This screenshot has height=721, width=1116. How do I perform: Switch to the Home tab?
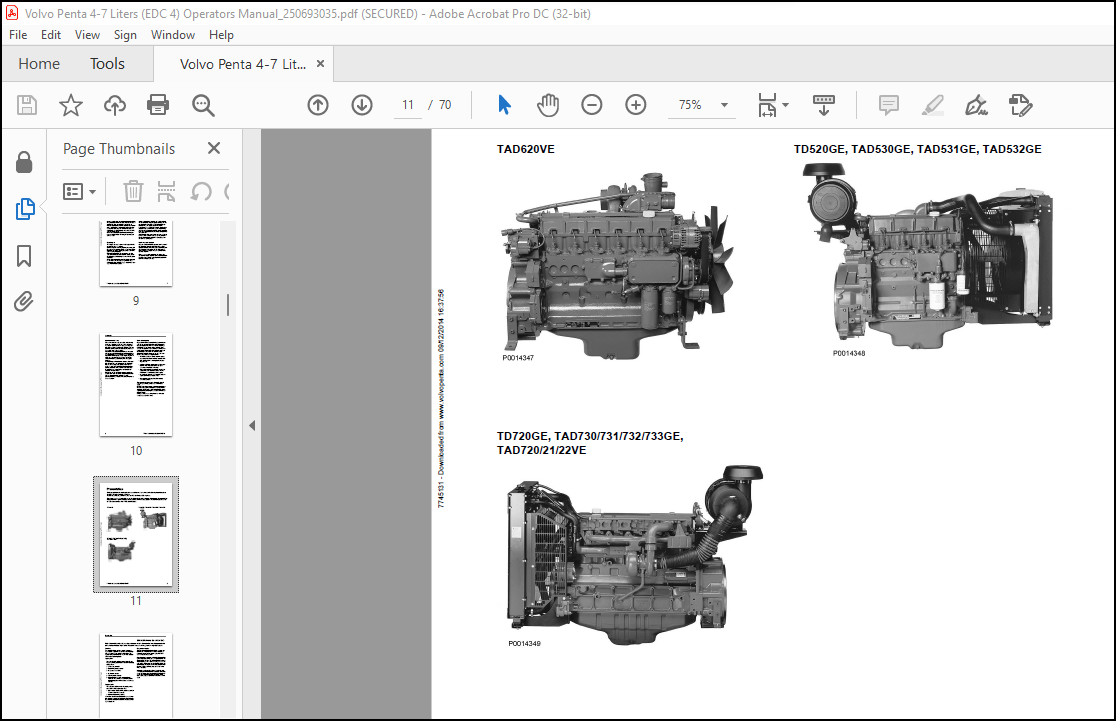[x=39, y=64]
